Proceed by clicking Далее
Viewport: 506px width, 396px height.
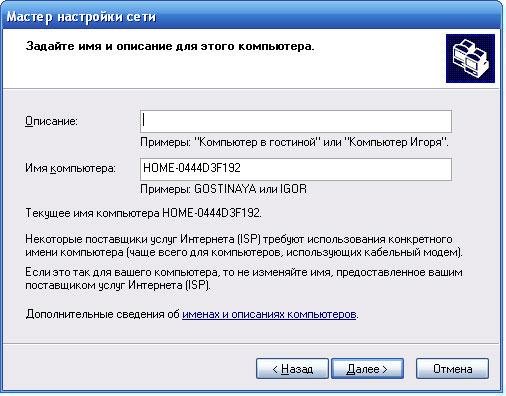(367, 369)
